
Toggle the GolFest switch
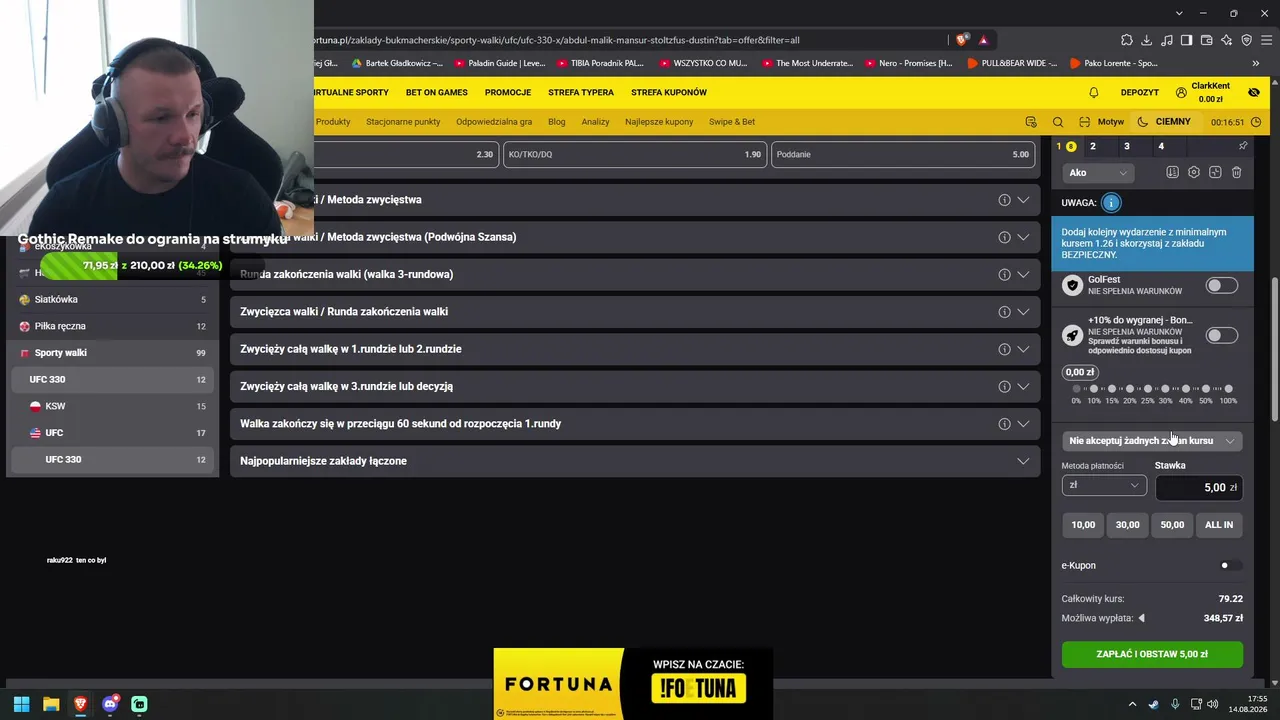coord(1221,286)
